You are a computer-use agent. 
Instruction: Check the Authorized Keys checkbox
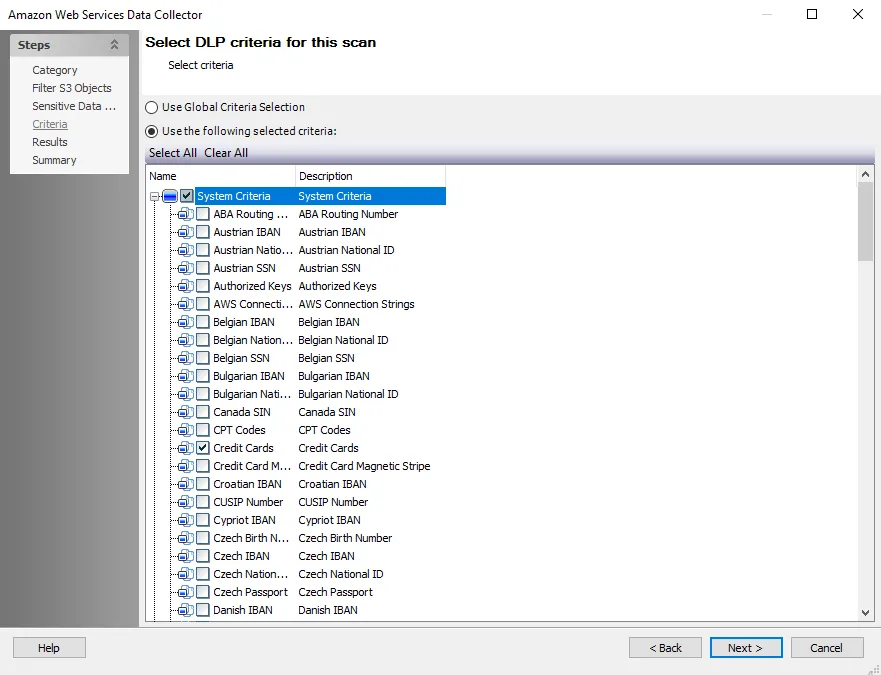coord(203,286)
